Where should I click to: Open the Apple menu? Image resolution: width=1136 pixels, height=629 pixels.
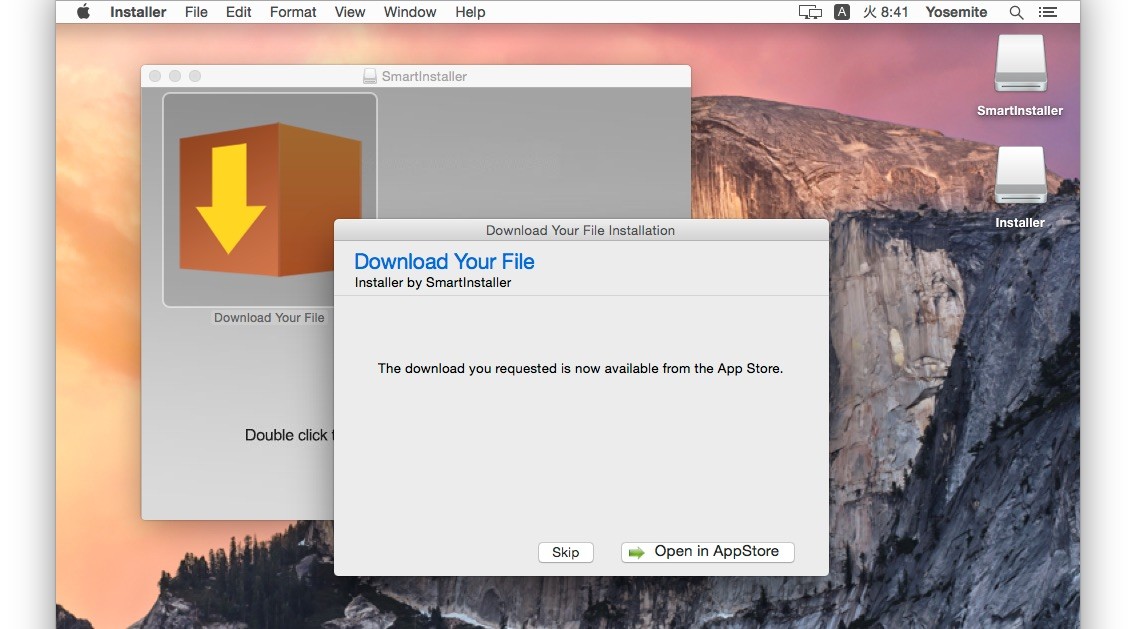coord(83,12)
